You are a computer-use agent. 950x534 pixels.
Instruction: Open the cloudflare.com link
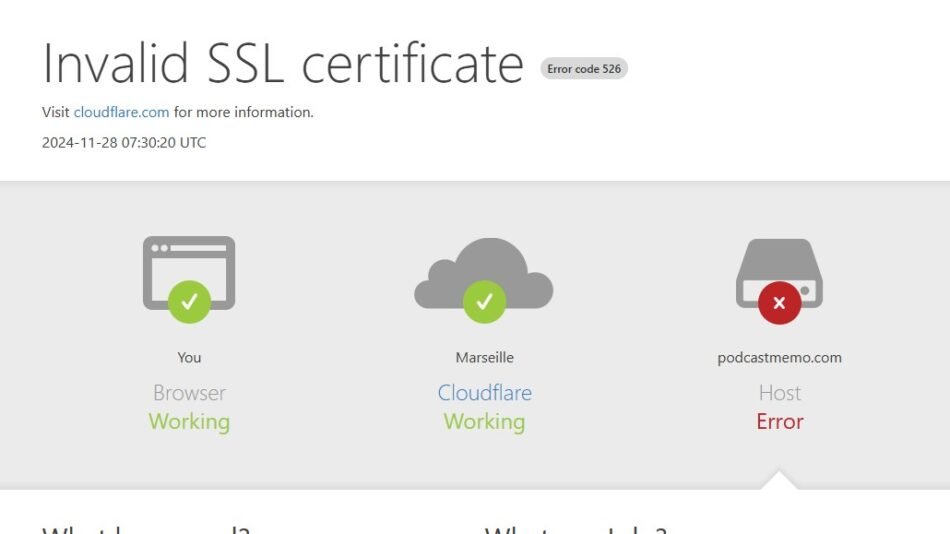[x=121, y=112]
